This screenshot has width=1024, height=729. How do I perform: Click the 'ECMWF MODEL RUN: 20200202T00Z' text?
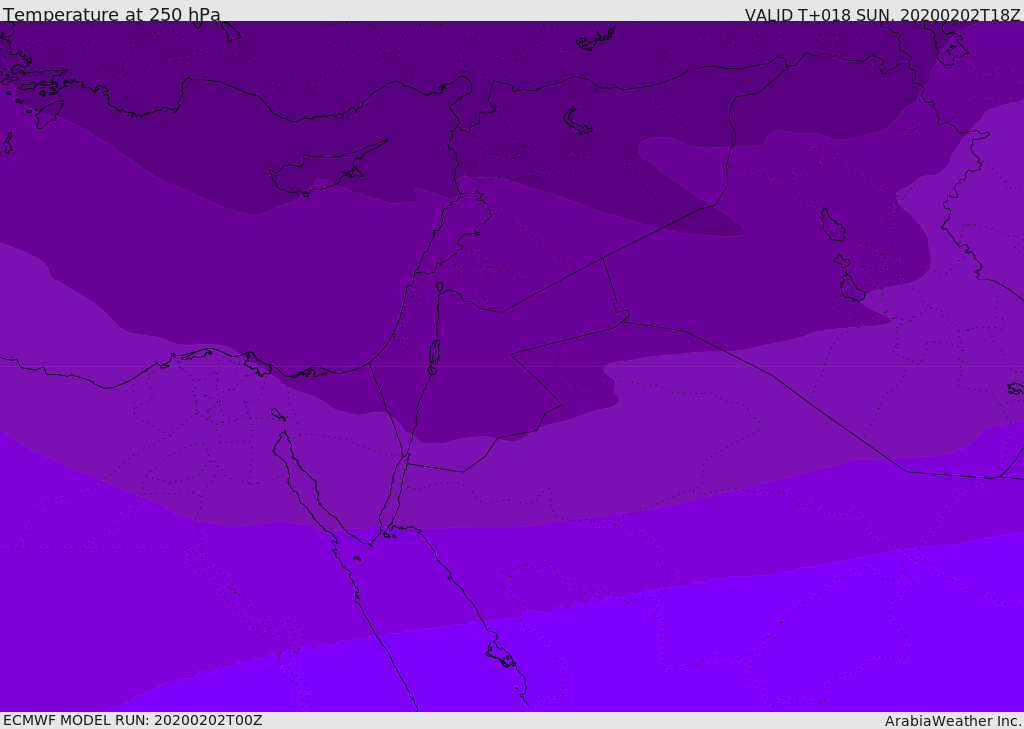(x=133, y=720)
